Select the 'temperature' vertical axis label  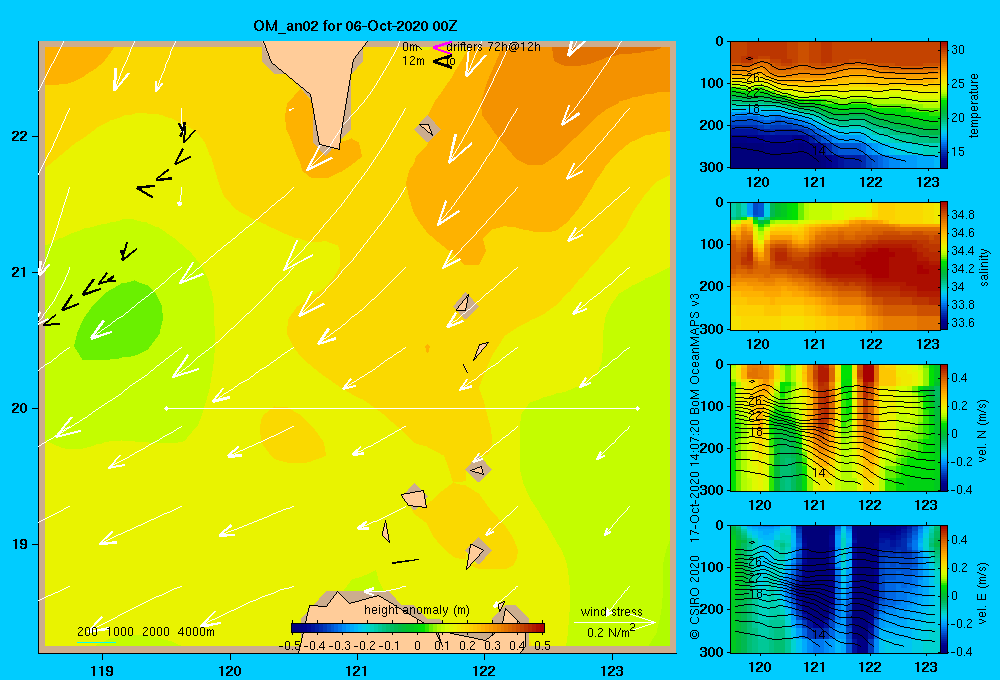click(974, 106)
